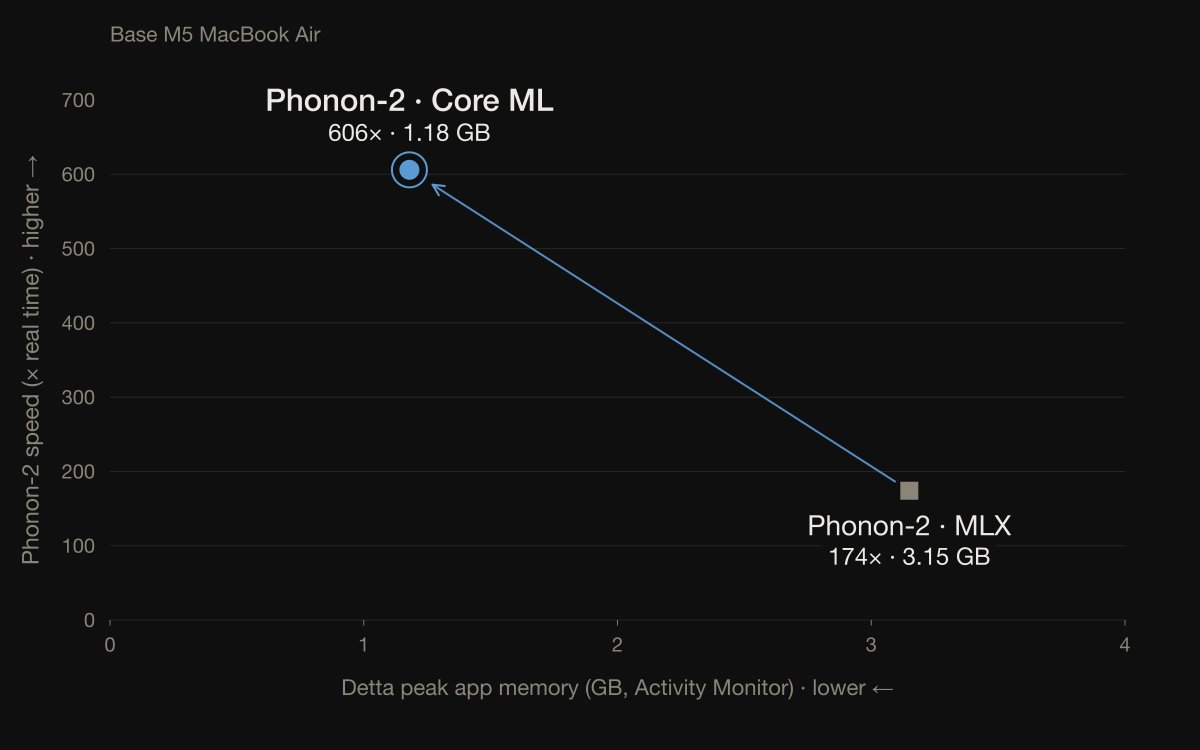The height and width of the screenshot is (750, 1200).
Task: Click the x-axis tick label 4
Action: coord(1126,645)
